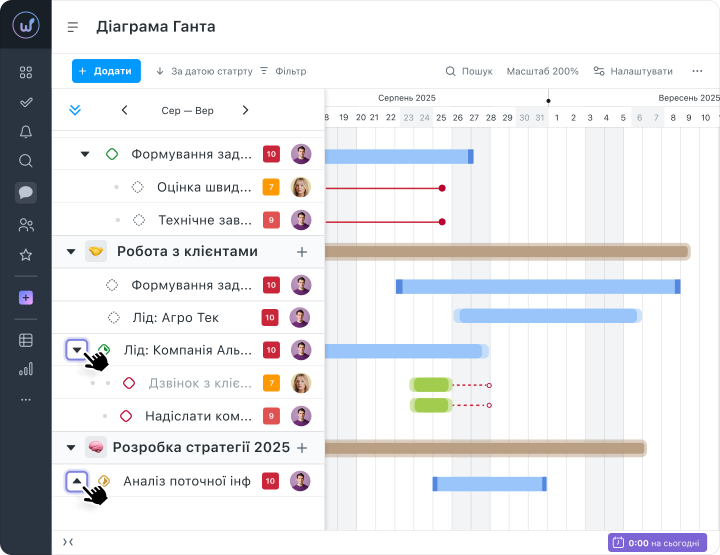
Task: Collapse the Робота з клієнтами group
Action: coord(71,252)
